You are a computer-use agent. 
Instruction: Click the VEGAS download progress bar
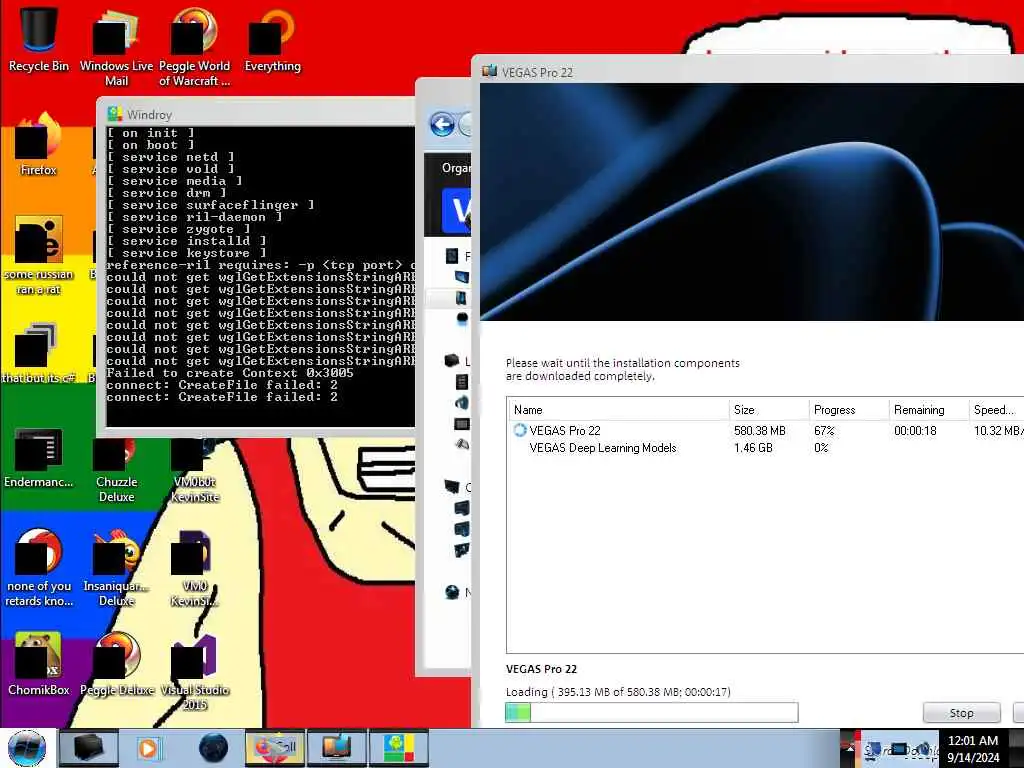[652, 712]
